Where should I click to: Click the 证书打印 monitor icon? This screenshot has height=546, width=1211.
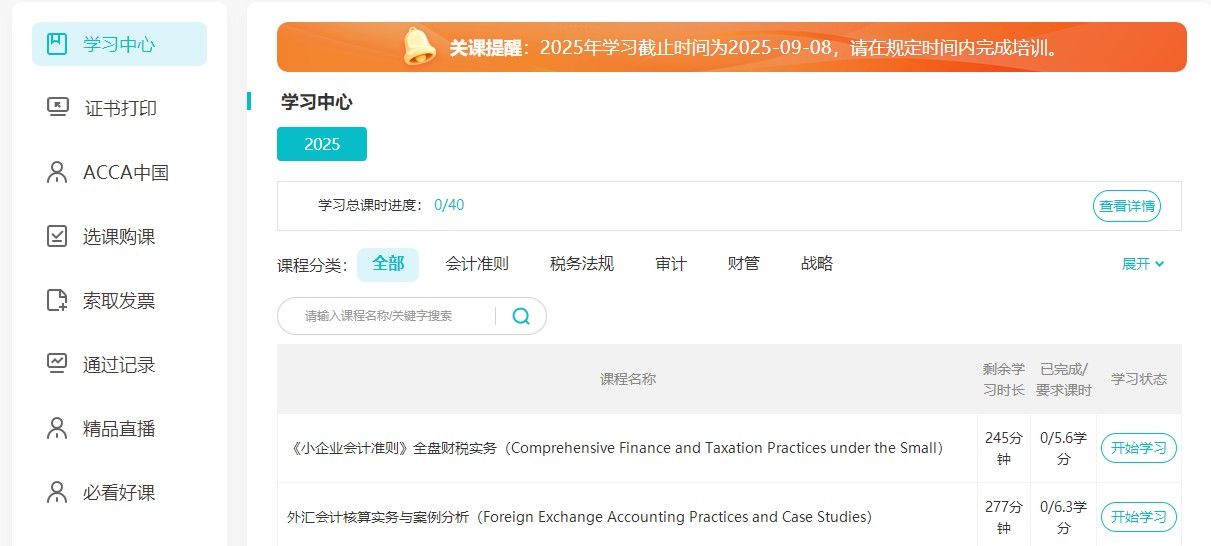(x=57, y=107)
